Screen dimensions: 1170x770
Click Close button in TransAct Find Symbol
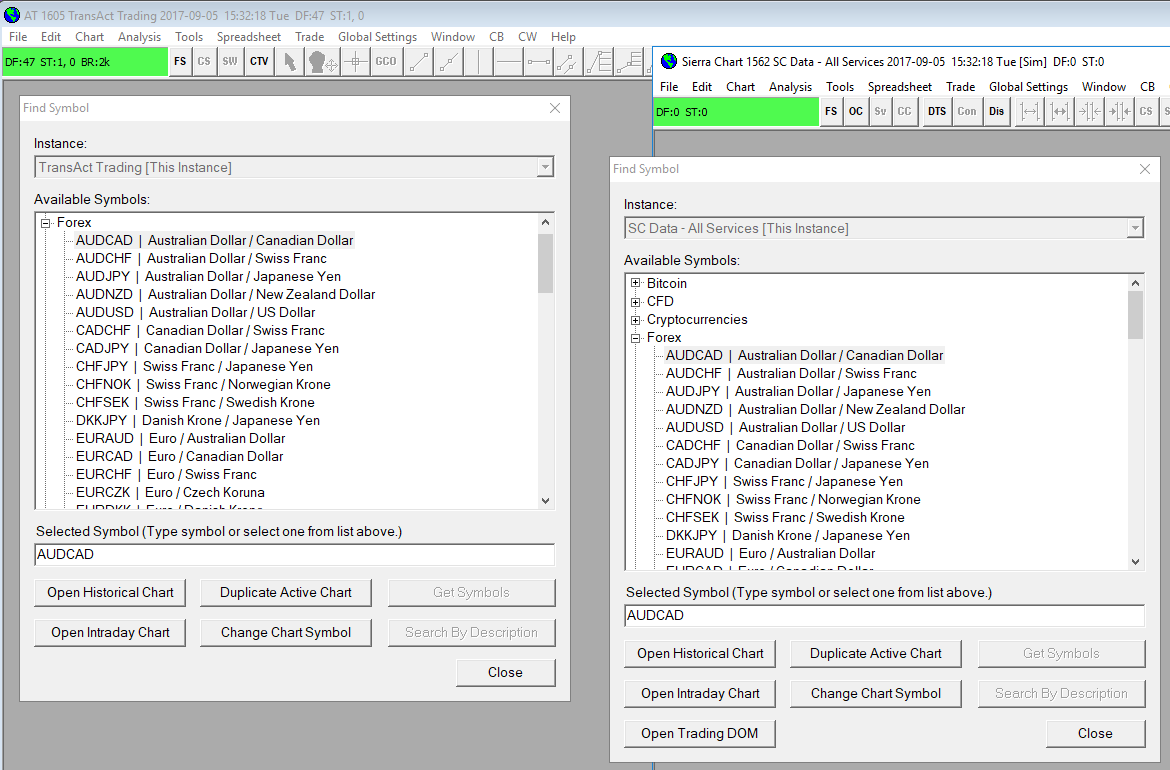coord(505,672)
